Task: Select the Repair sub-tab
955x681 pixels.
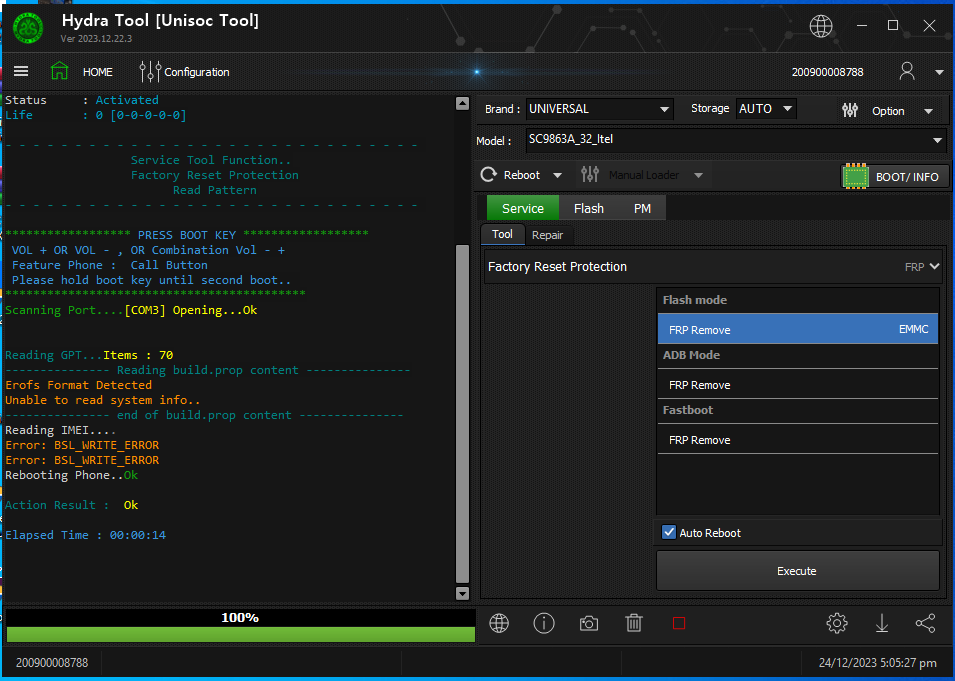Action: pyautogui.click(x=547, y=235)
